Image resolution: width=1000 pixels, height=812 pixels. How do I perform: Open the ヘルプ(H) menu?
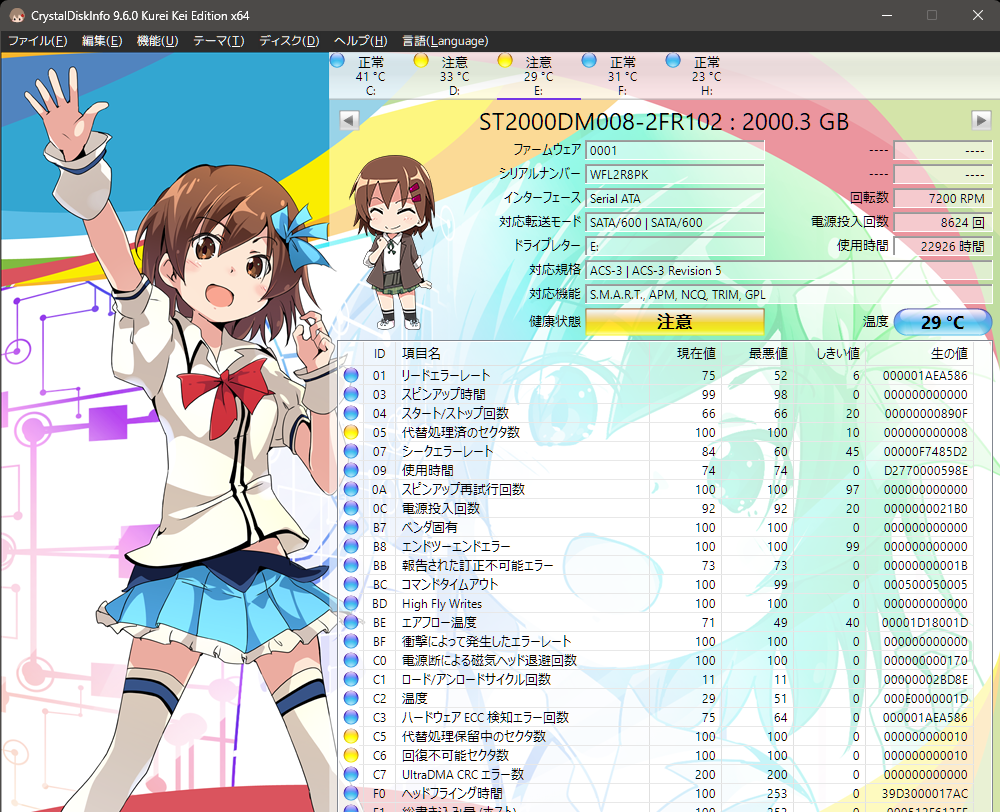(x=360, y=41)
